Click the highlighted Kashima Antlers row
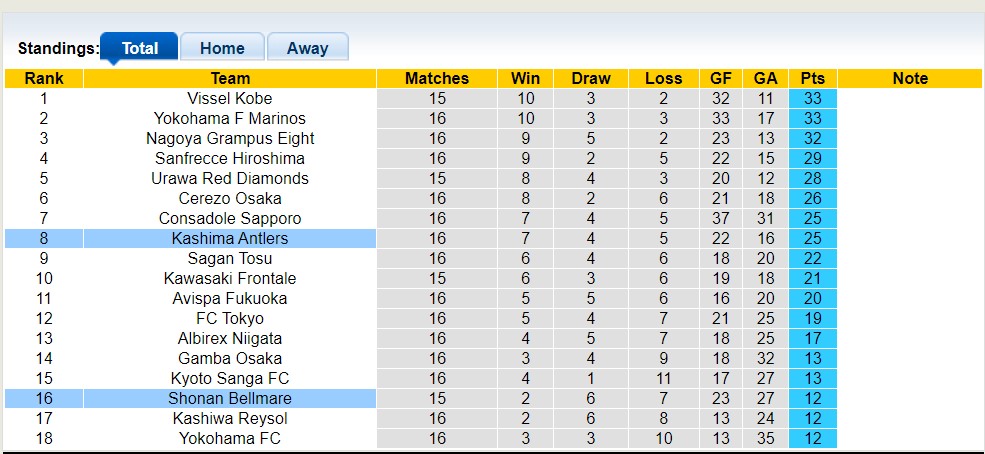The height and width of the screenshot is (454, 985). [230, 238]
